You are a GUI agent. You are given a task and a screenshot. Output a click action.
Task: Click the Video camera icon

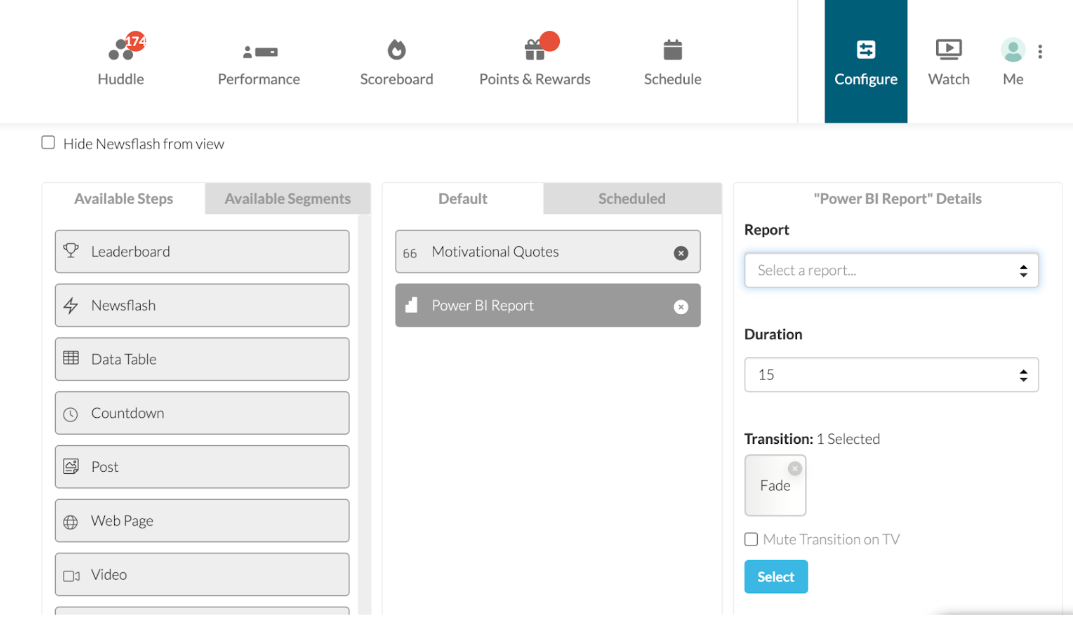point(71,576)
